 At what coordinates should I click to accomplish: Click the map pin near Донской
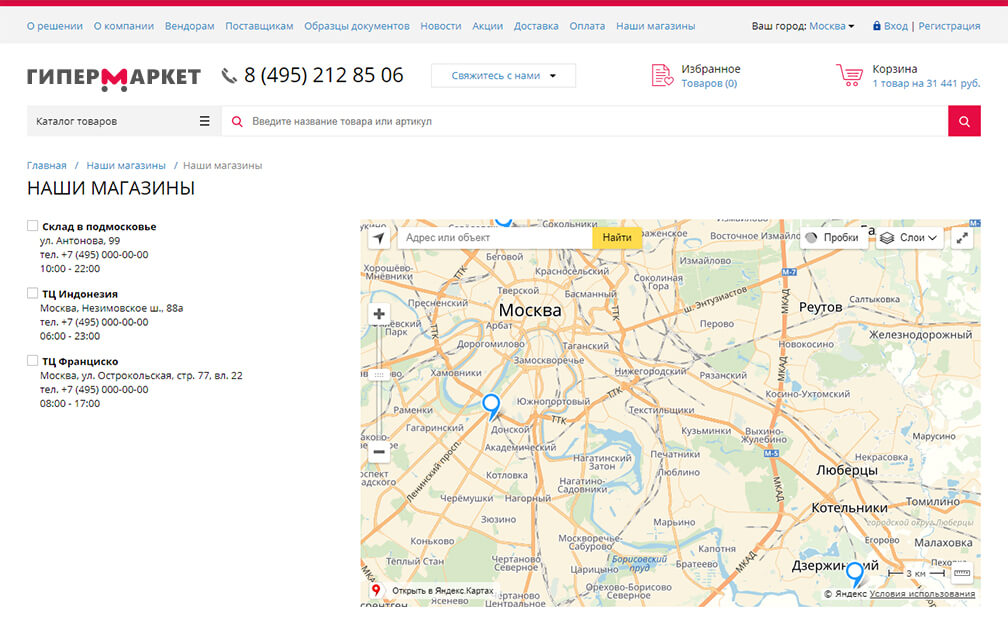491,407
